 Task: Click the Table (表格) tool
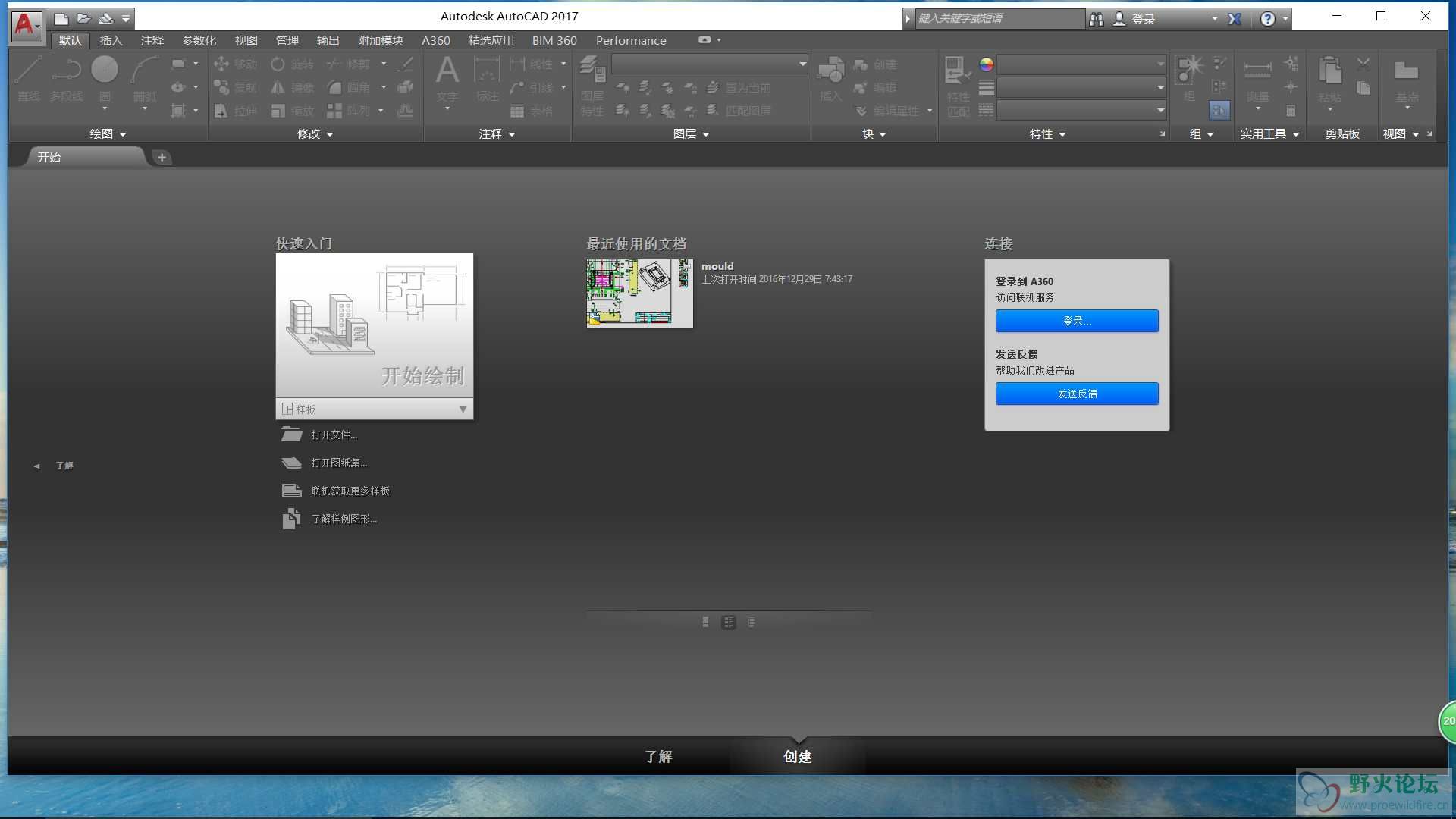click(x=532, y=111)
